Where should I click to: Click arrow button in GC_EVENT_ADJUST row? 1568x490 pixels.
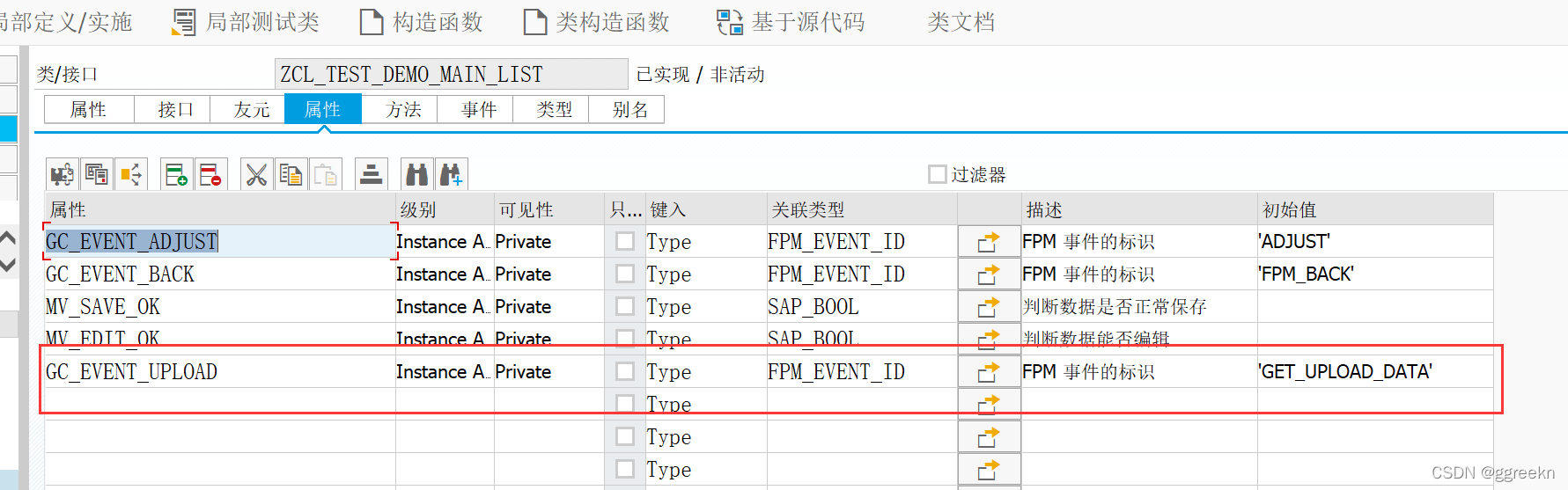(989, 242)
